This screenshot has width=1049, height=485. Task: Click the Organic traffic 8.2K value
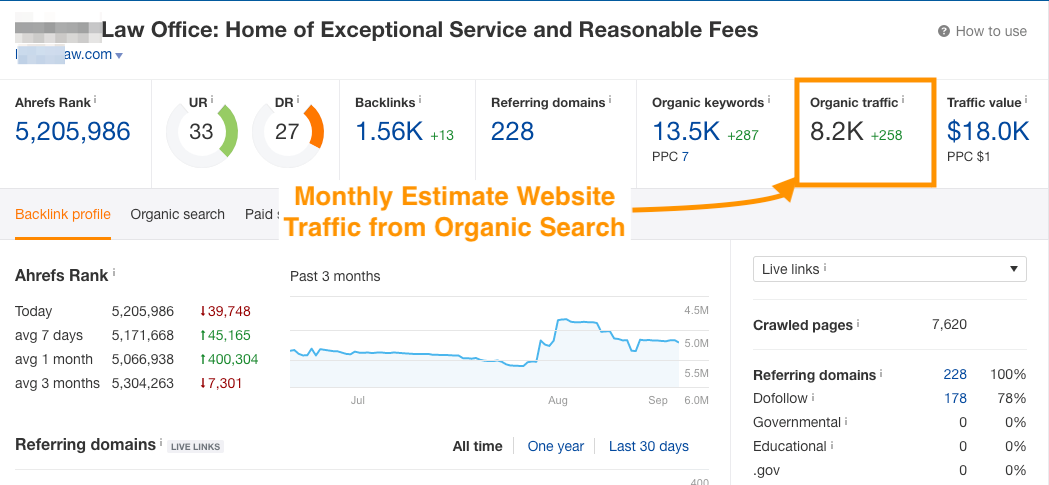(x=837, y=132)
